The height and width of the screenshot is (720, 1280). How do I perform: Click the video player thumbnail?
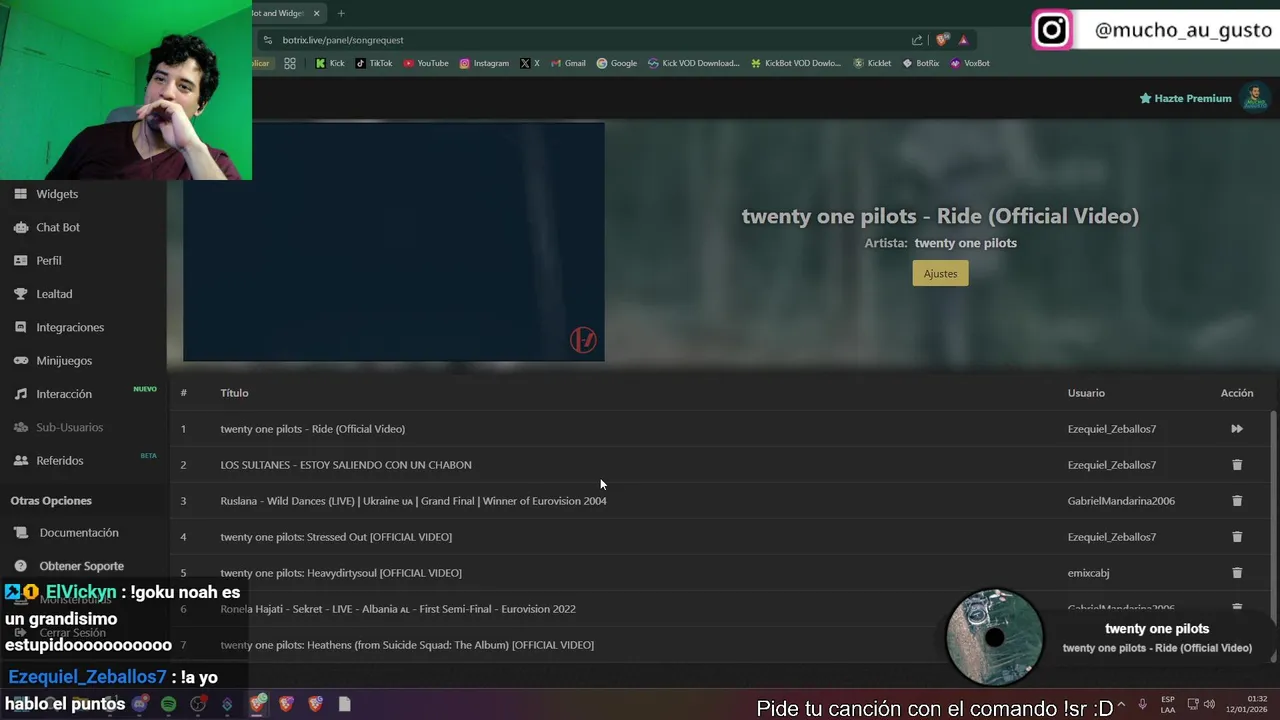[x=393, y=241]
